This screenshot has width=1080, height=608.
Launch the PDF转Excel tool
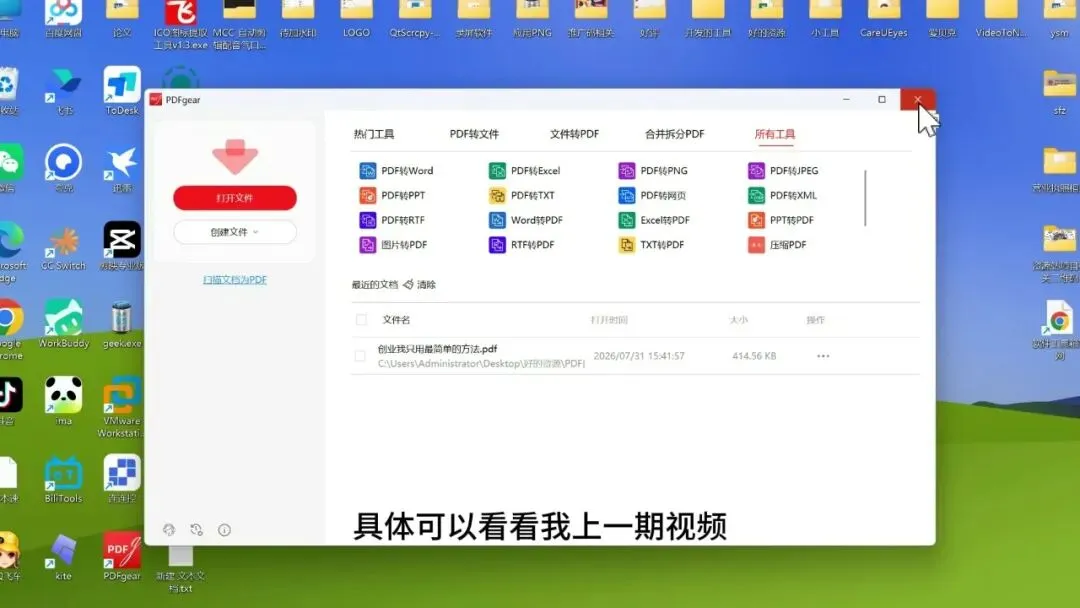525,171
